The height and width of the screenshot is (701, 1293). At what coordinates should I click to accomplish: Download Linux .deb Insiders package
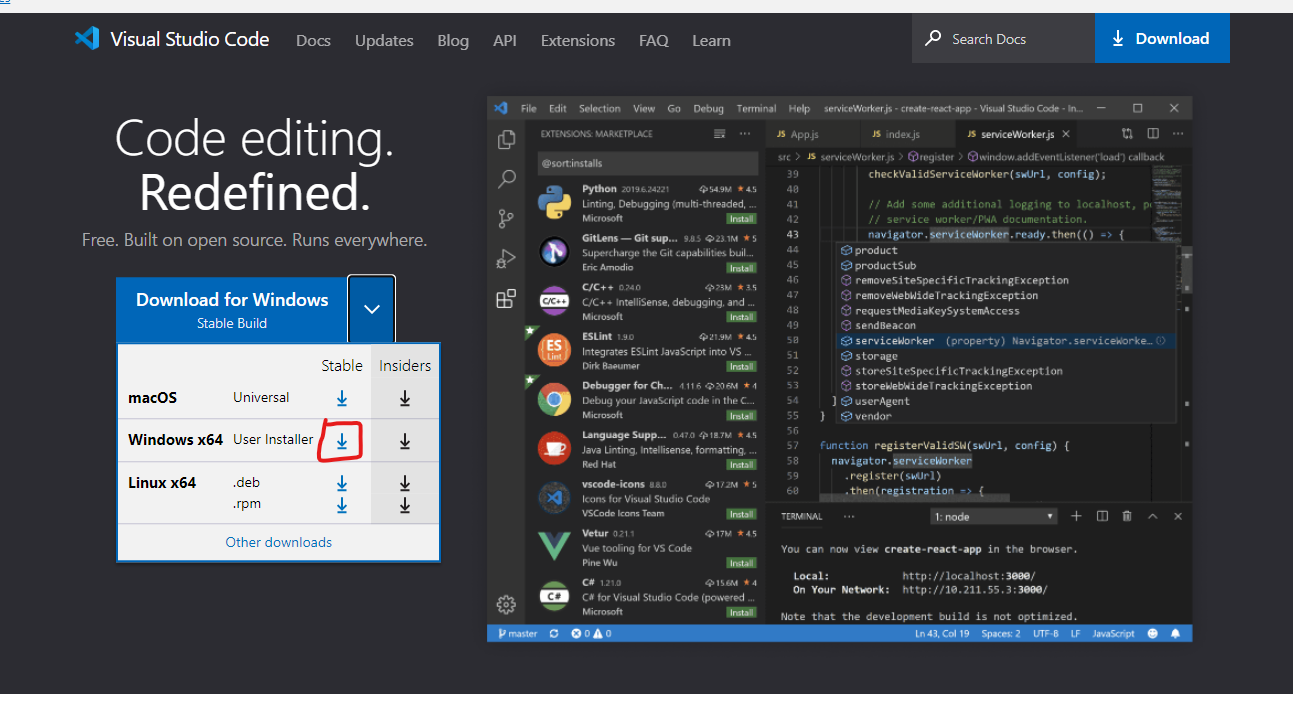405,483
